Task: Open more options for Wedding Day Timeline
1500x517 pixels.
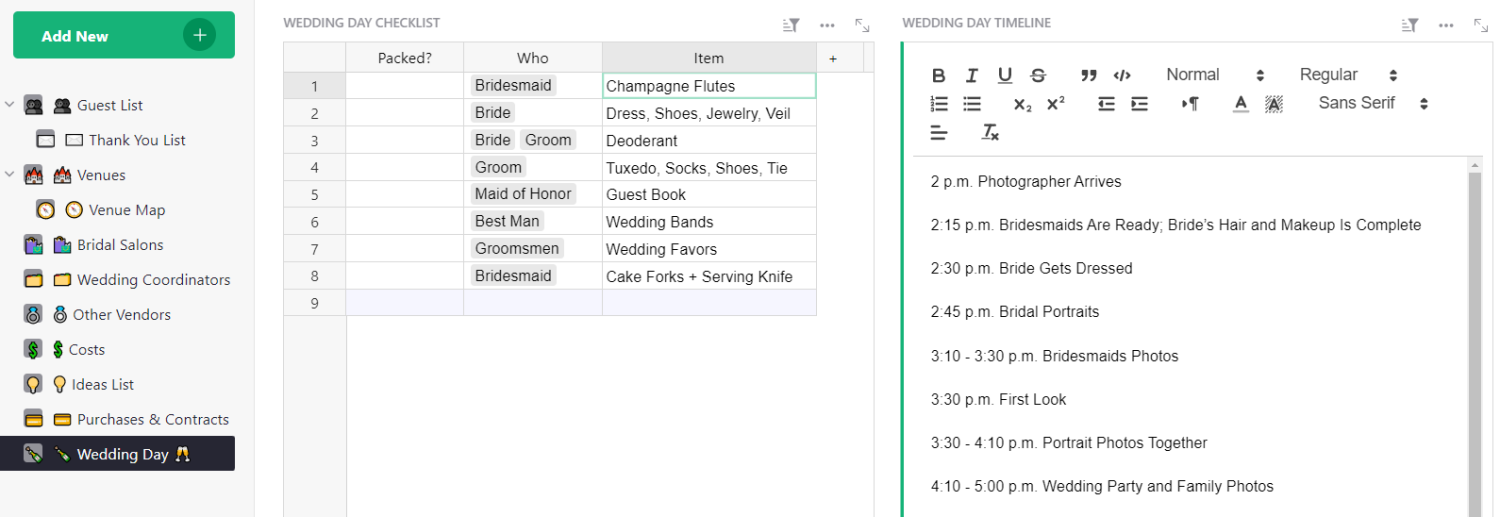Action: coord(1446,25)
